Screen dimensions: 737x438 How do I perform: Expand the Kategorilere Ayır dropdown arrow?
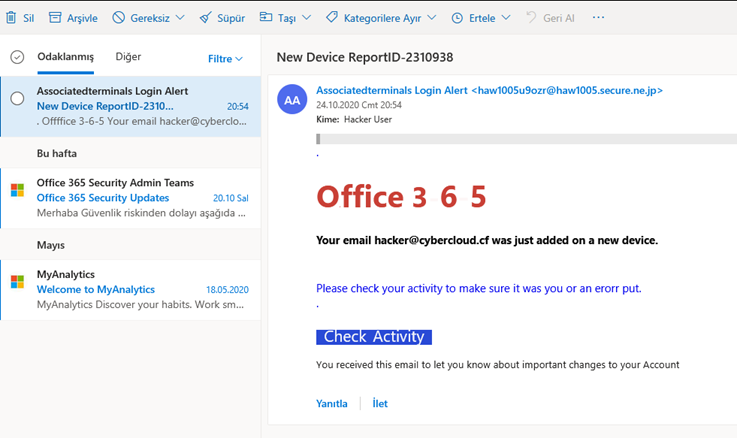[x=431, y=18]
